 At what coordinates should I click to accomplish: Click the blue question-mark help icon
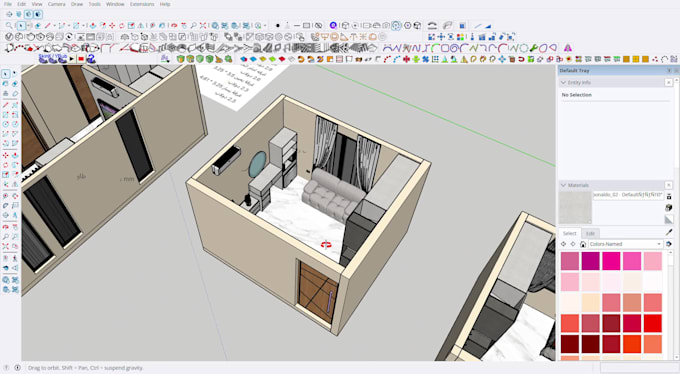point(91,59)
